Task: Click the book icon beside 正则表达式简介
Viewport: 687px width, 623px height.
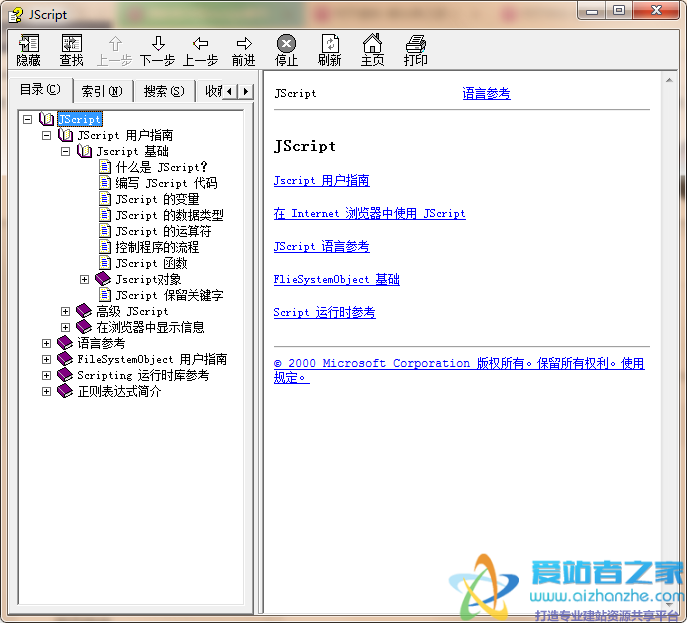Action: (x=65, y=391)
